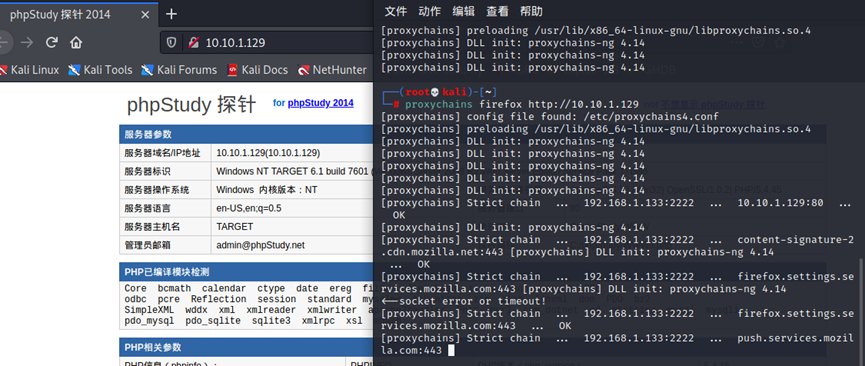865x366 pixels.
Task: Click the 服务器标识 label cell
Action: (x=165, y=171)
